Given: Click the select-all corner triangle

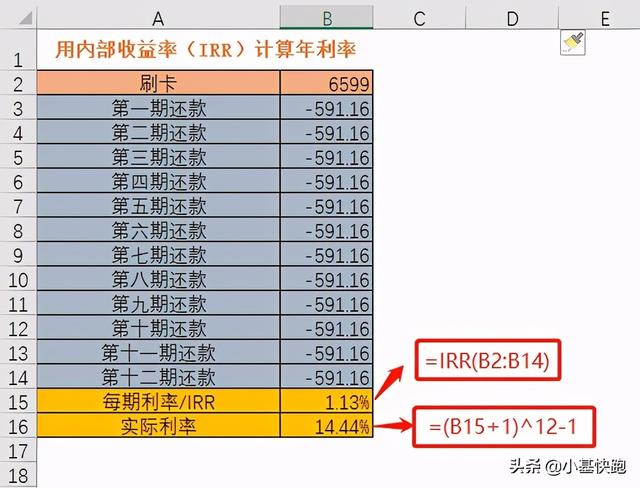Looking at the screenshot, I should point(24,18).
